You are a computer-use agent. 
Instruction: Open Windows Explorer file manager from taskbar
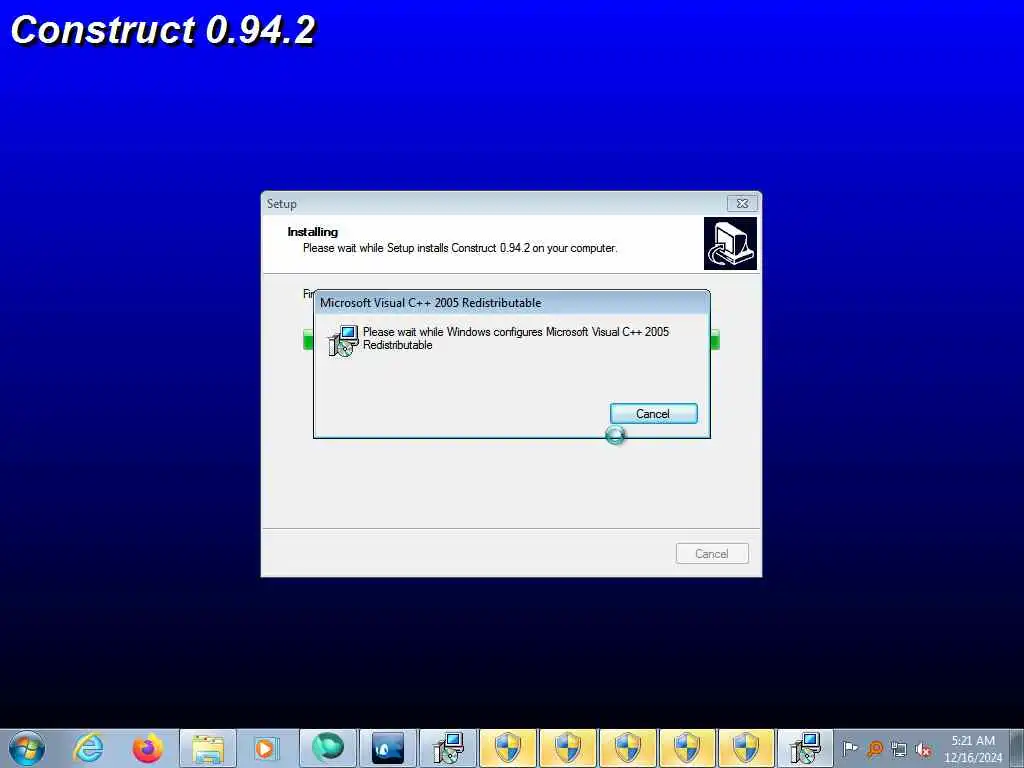coord(208,748)
